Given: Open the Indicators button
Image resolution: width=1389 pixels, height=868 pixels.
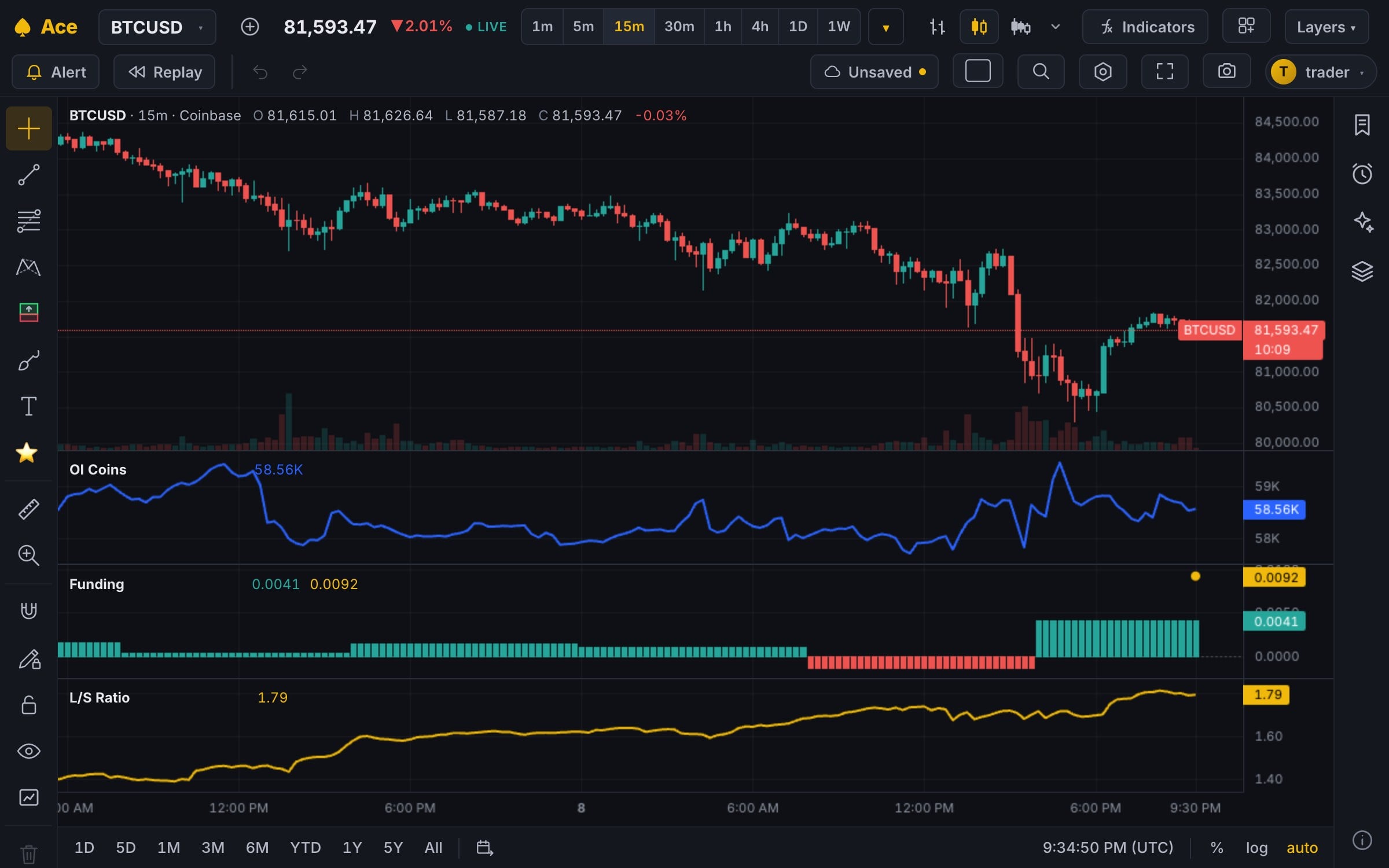Looking at the screenshot, I should [1145, 27].
